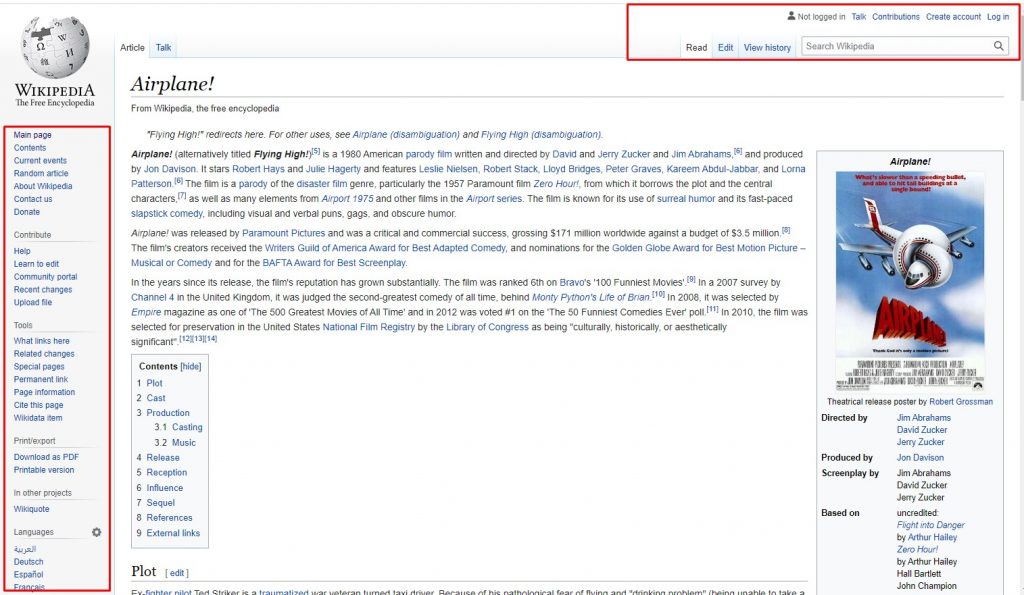Open the View history tab
1024x595 pixels.
(x=767, y=48)
